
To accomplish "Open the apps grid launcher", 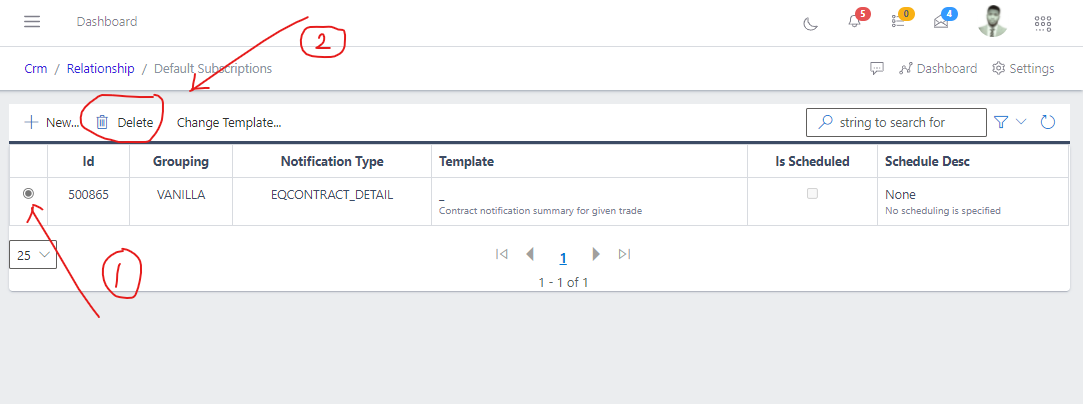I will click(x=1043, y=23).
